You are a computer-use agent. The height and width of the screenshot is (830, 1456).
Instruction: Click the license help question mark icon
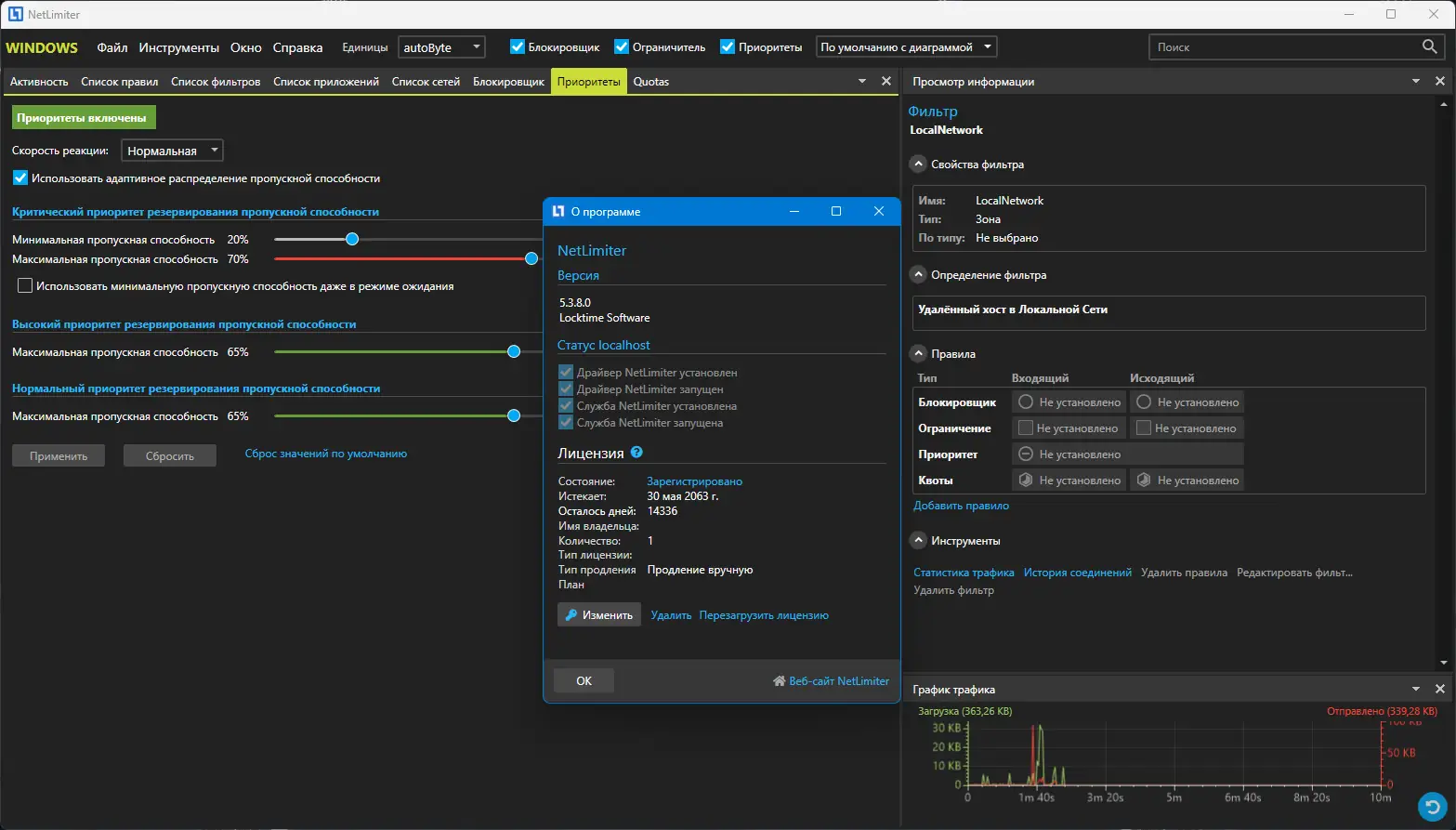click(x=636, y=453)
